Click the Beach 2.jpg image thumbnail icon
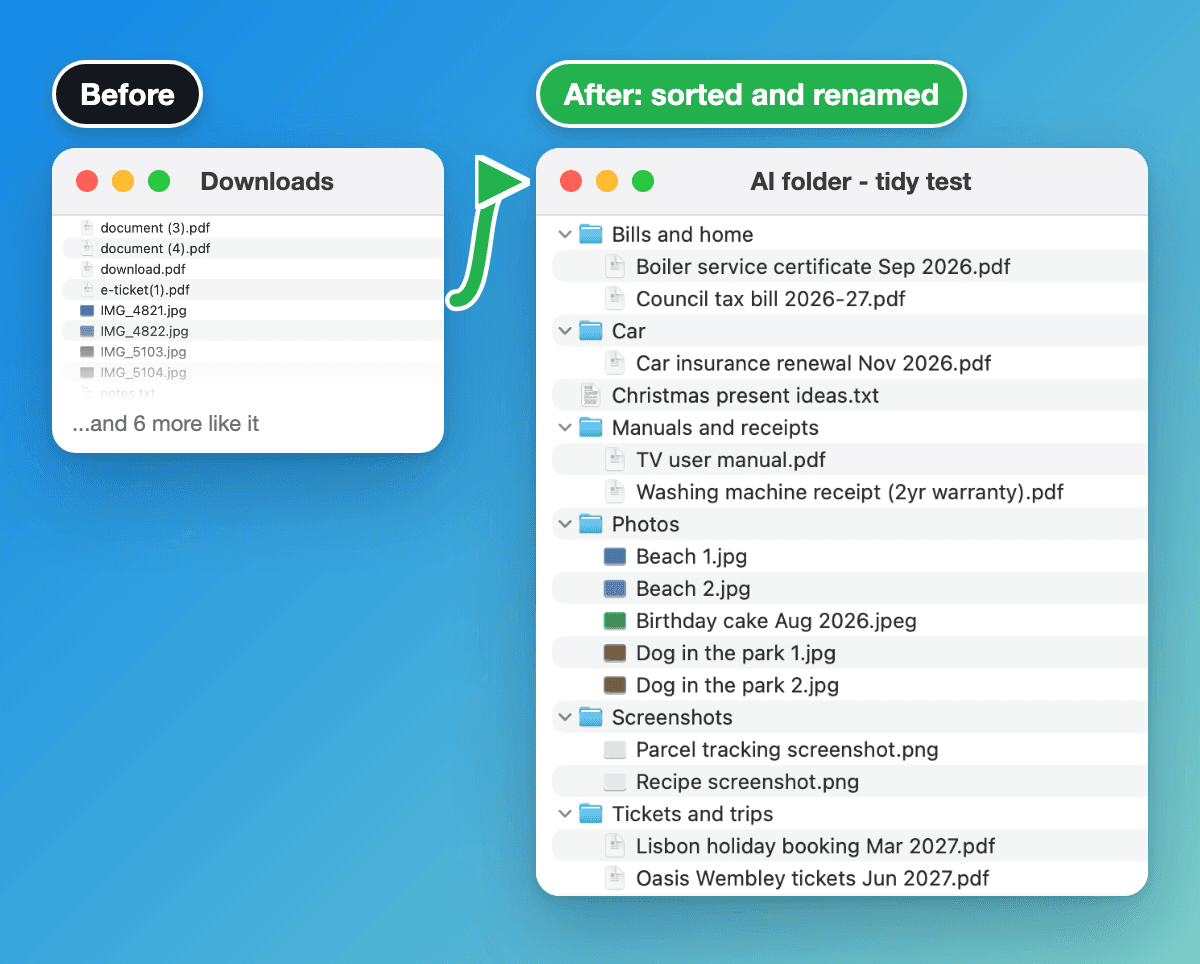Image resolution: width=1200 pixels, height=964 pixels. 615,589
